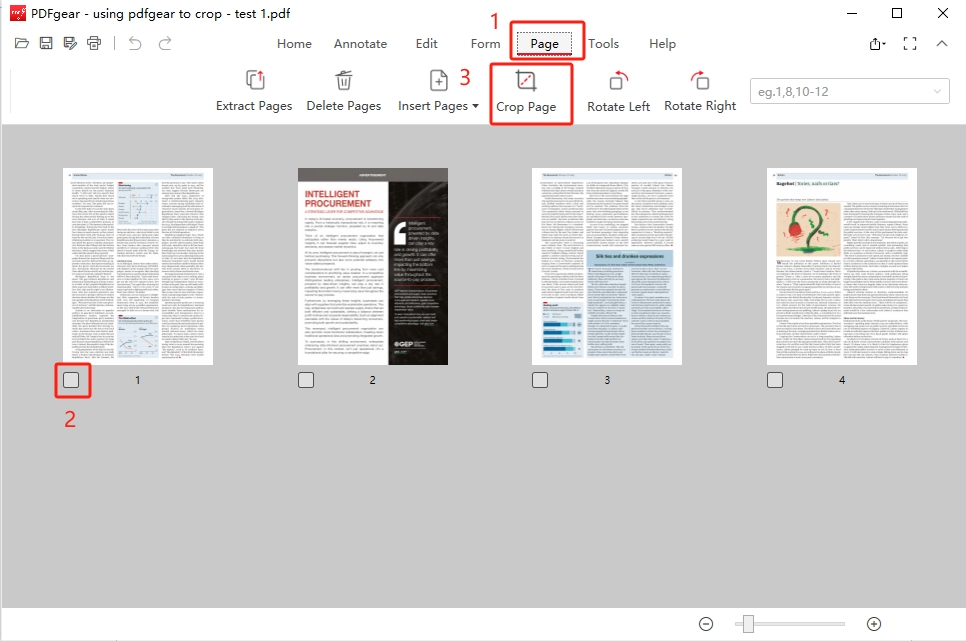This screenshot has height=641, width=966.
Task: Open the Tools tab
Action: tap(604, 44)
